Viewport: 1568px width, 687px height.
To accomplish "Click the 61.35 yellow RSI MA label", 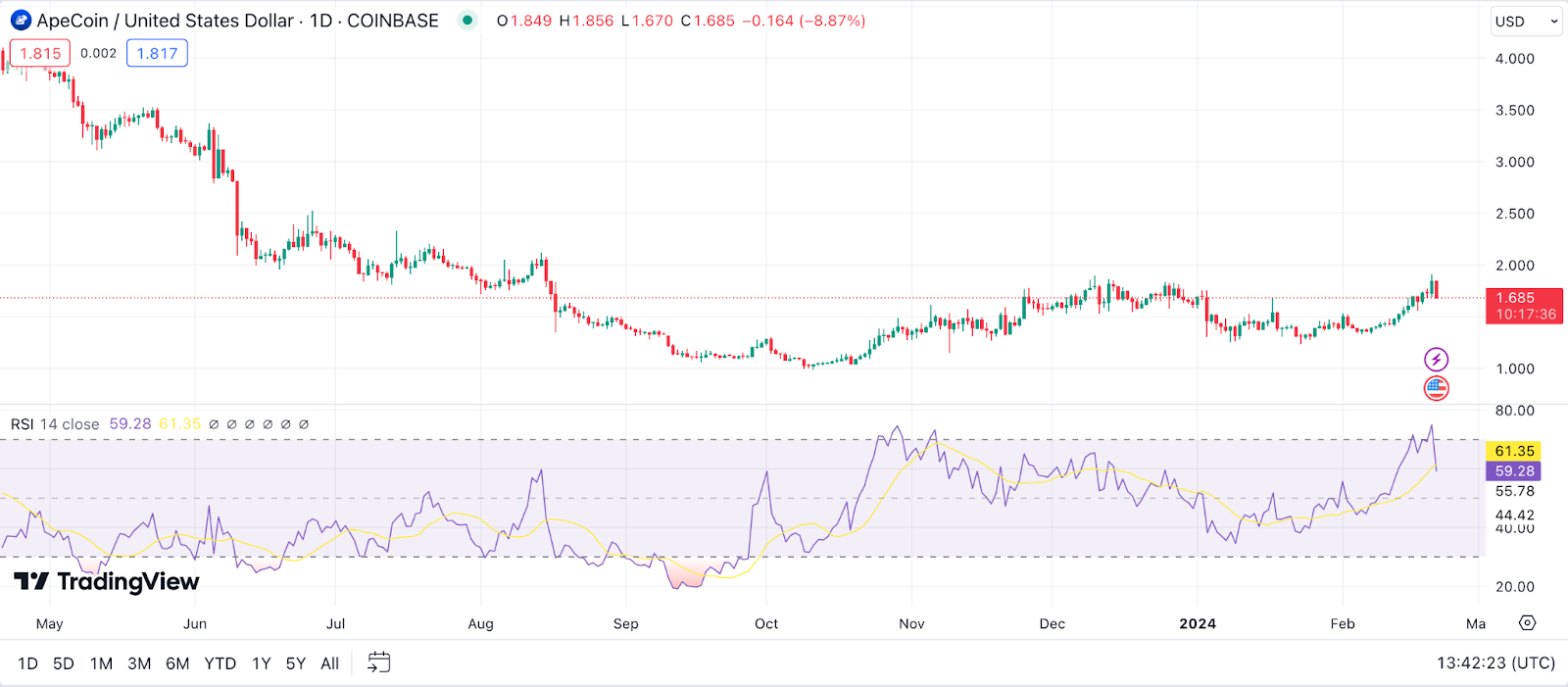I will pos(1514,451).
